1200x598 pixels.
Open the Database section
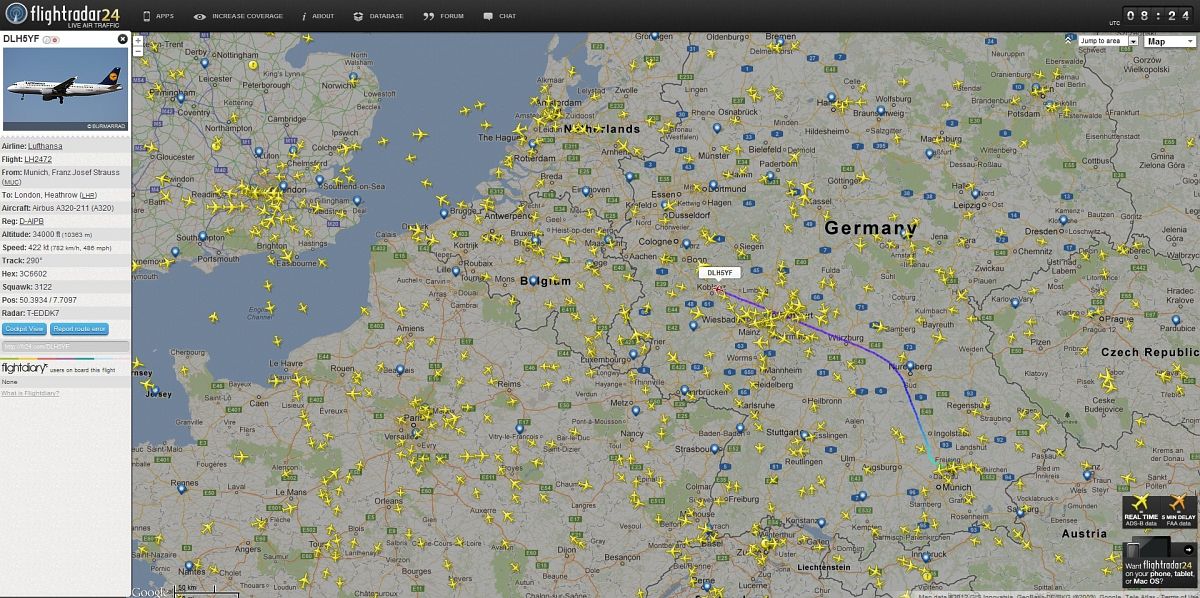tap(379, 16)
